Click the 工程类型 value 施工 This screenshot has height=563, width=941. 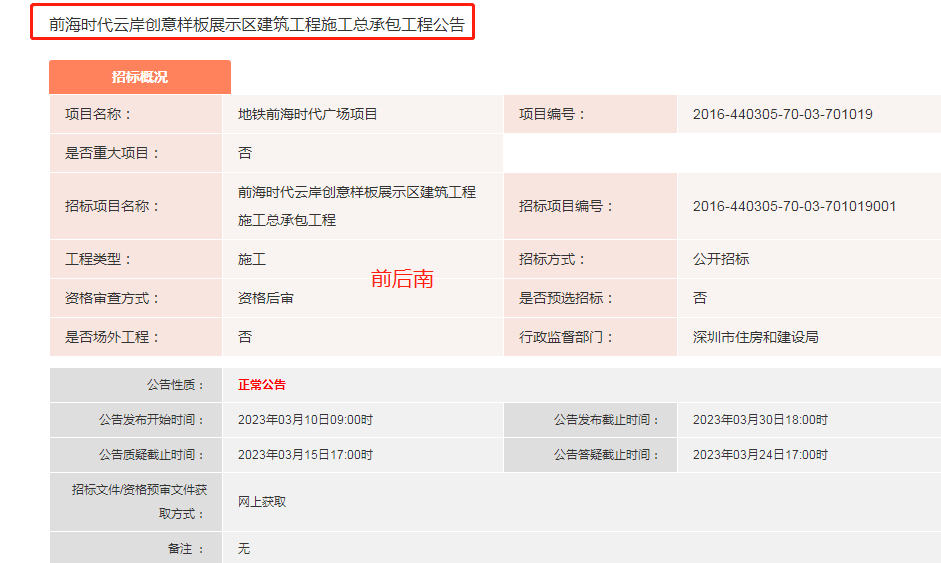point(251,259)
